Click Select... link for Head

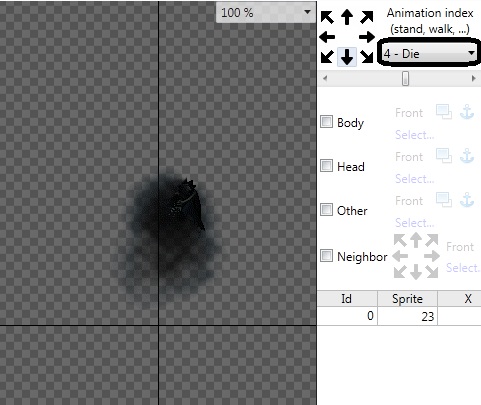point(414,179)
